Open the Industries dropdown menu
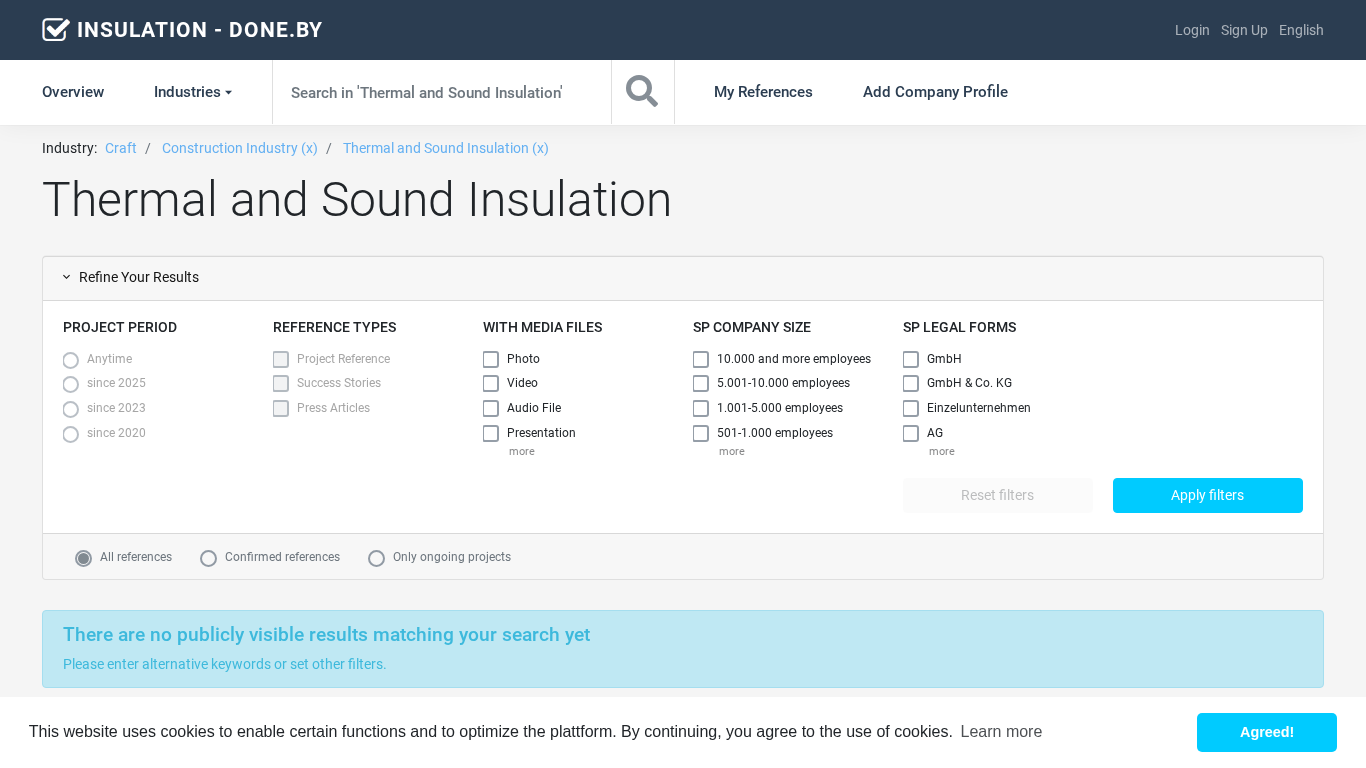1366x768 pixels. tap(193, 92)
